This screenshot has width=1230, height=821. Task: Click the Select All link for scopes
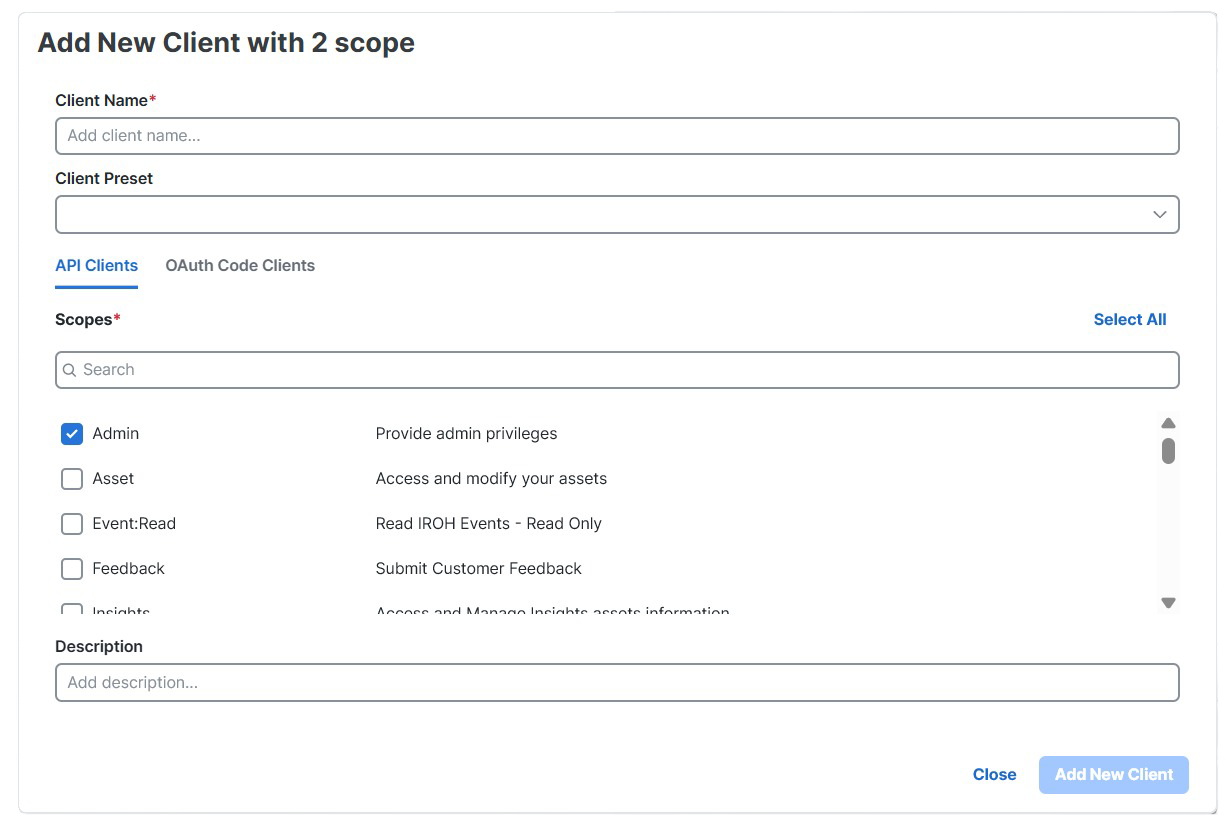(1130, 319)
